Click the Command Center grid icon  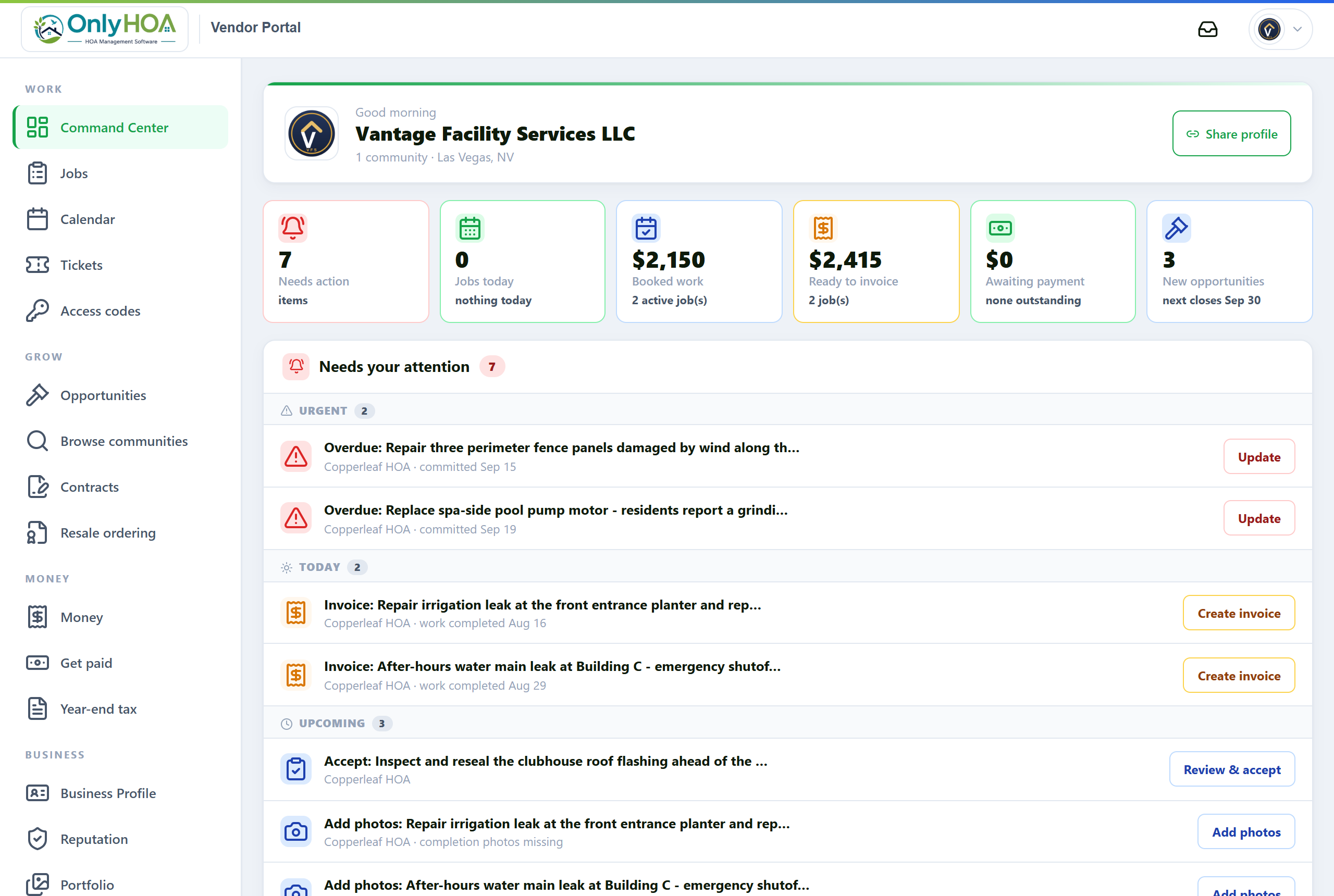click(37, 127)
